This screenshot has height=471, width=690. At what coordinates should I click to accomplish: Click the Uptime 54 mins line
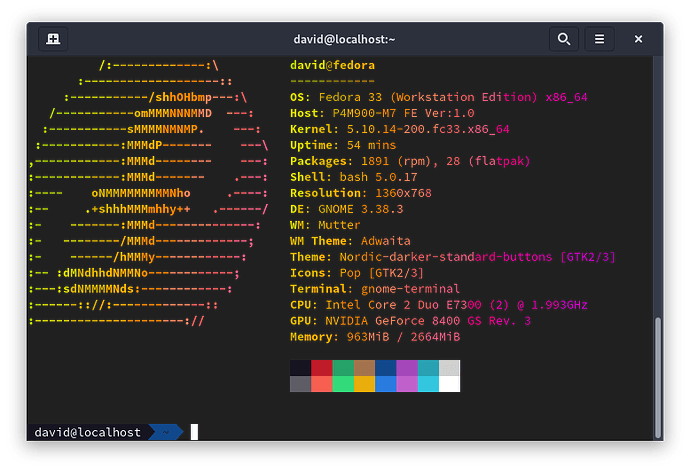pyautogui.click(x=343, y=145)
